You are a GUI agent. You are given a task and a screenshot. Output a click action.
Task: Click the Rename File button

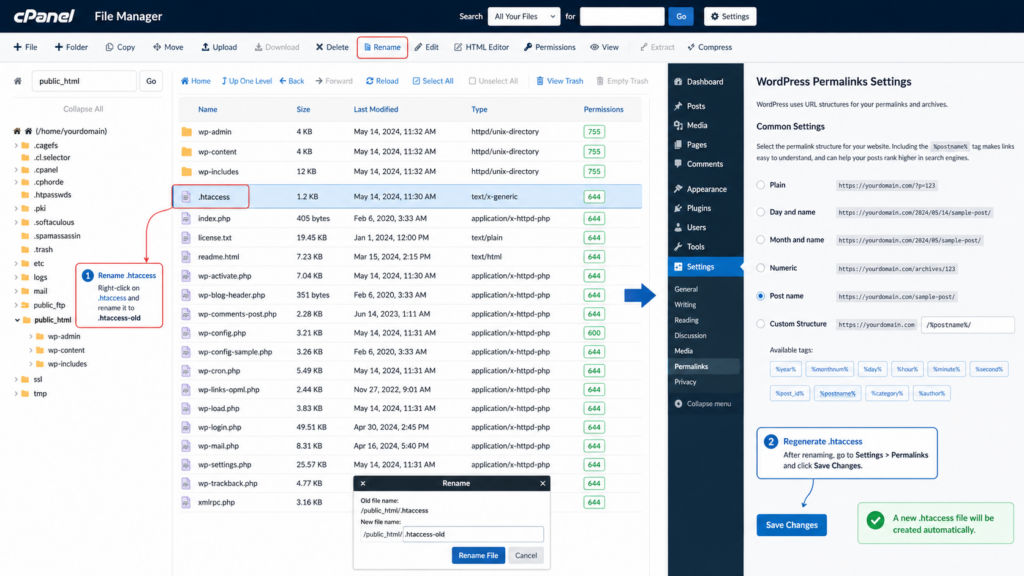(478, 556)
